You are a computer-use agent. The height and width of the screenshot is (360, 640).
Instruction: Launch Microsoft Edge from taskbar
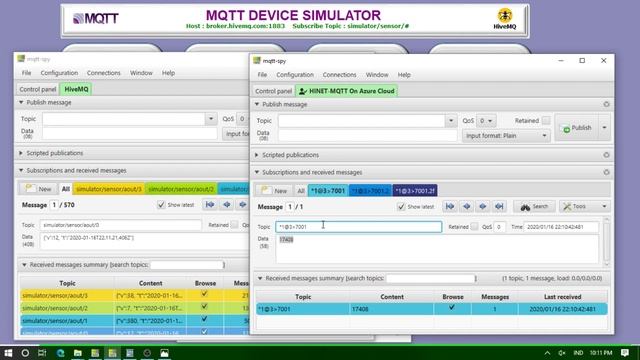click(60, 353)
